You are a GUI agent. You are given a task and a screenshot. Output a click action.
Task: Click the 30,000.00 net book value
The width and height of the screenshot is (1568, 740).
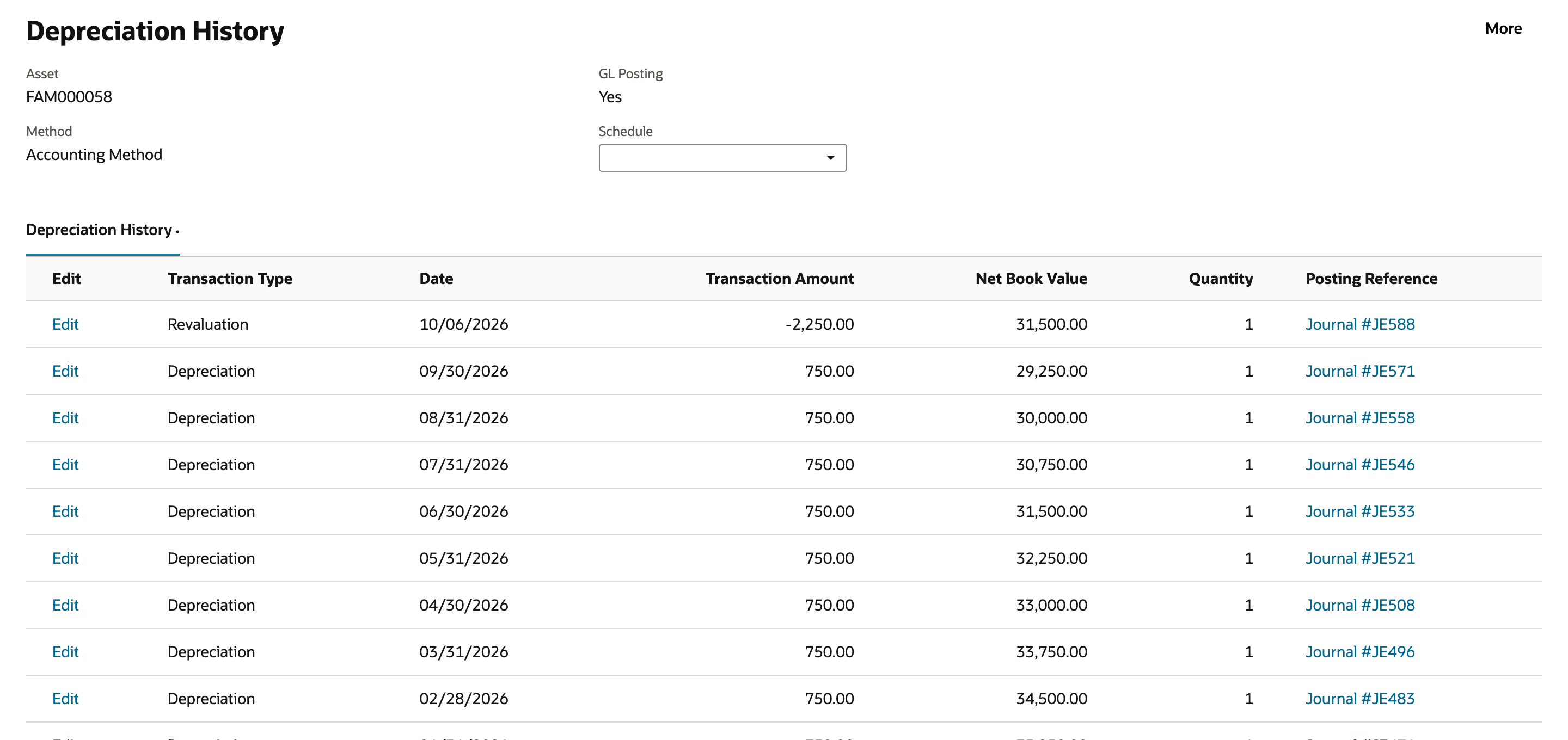[1051, 418]
